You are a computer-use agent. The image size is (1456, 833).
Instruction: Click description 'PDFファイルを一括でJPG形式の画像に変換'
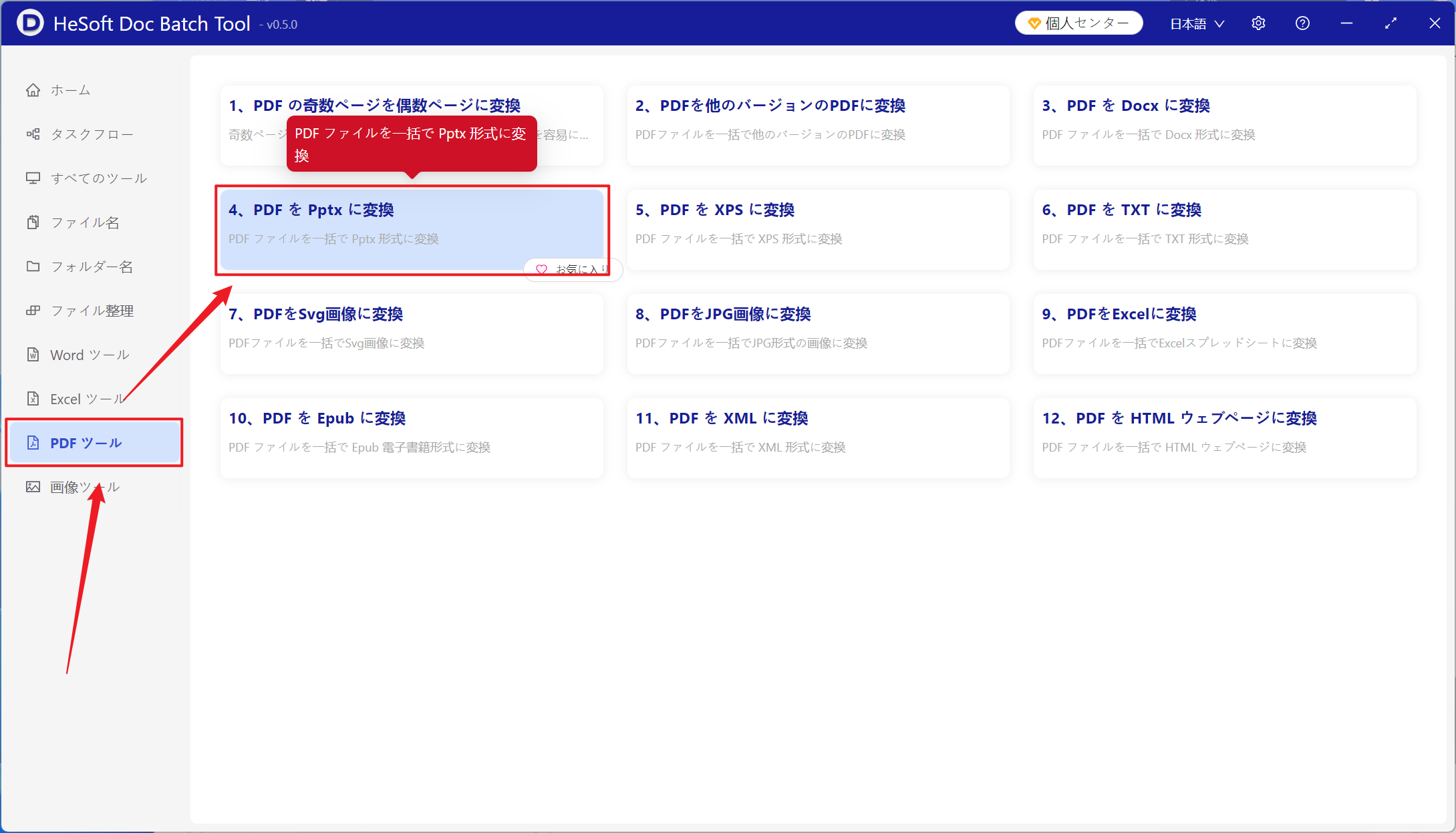[751, 343]
